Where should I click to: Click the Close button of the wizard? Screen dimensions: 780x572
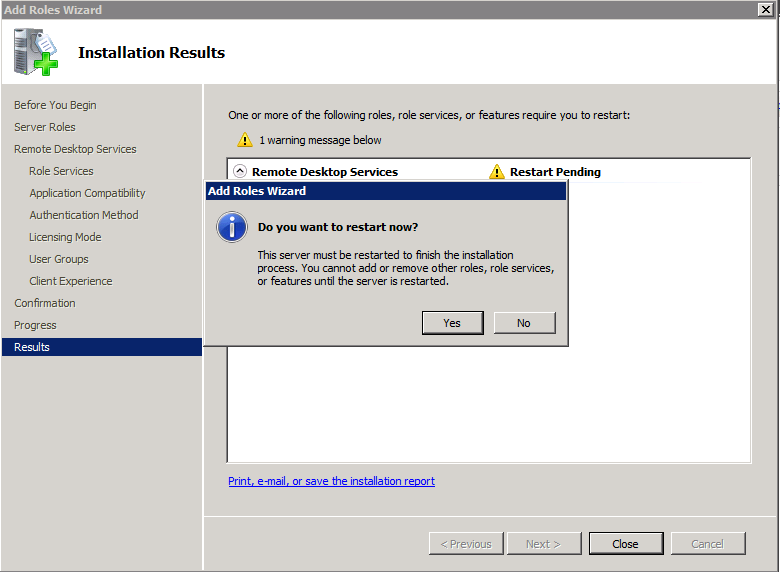626,544
